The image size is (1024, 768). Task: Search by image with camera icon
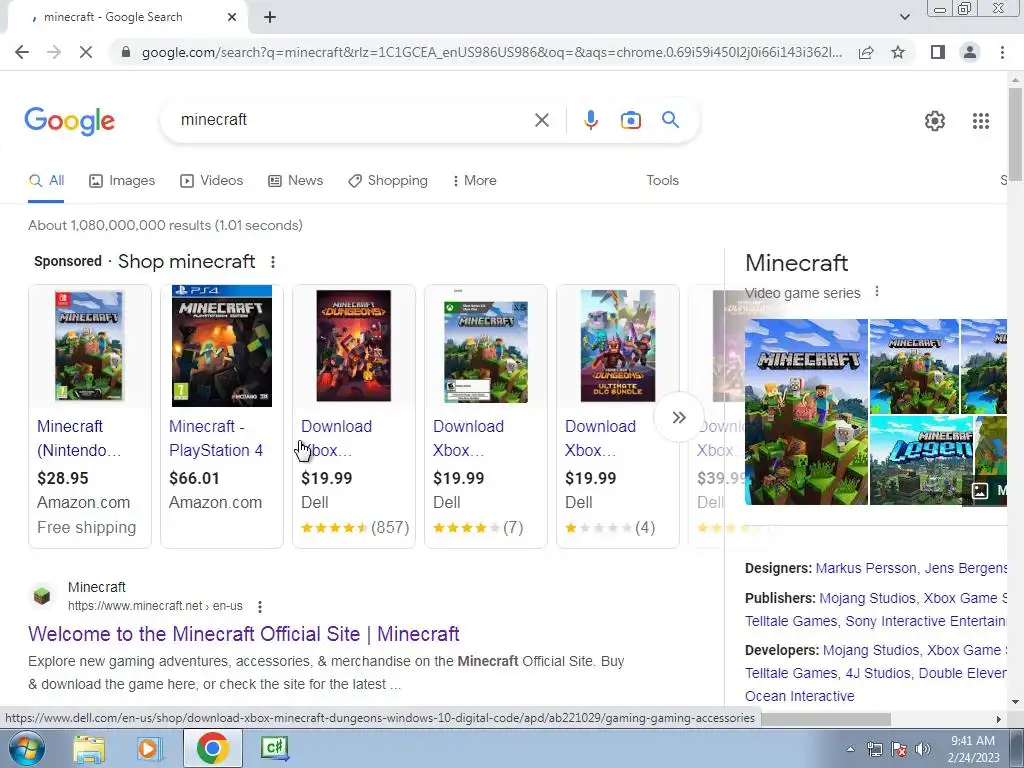click(x=630, y=120)
